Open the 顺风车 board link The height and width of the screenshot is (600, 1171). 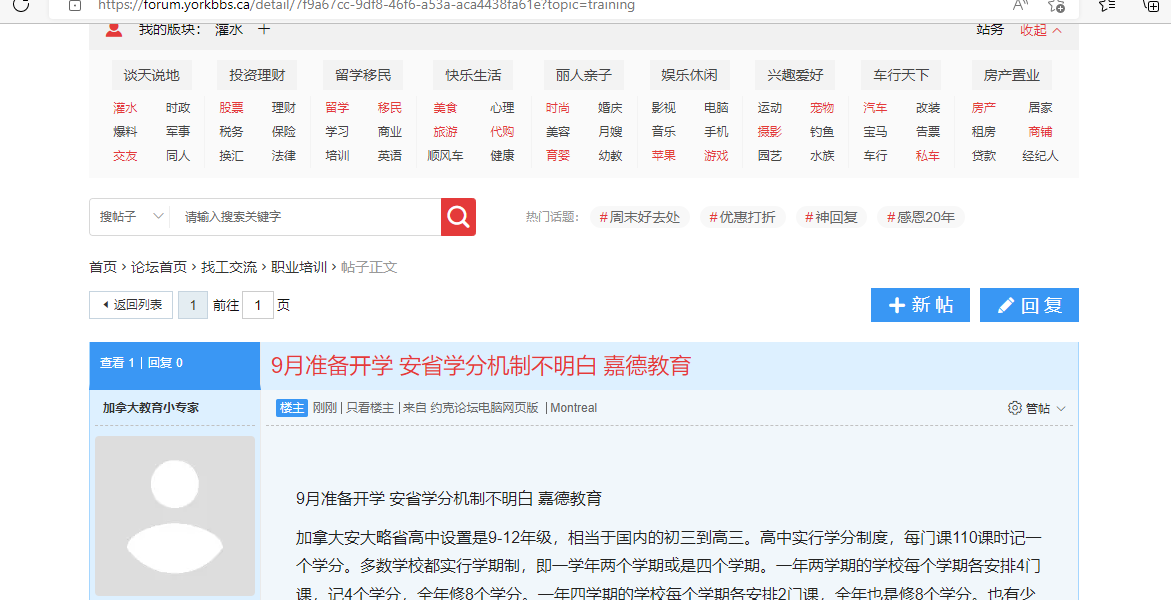tap(445, 156)
